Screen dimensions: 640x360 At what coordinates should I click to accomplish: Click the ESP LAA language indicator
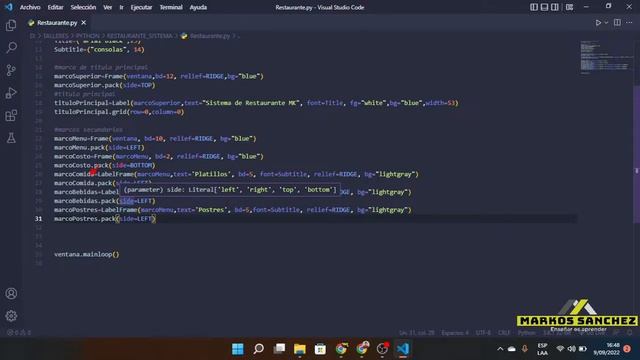point(542,349)
